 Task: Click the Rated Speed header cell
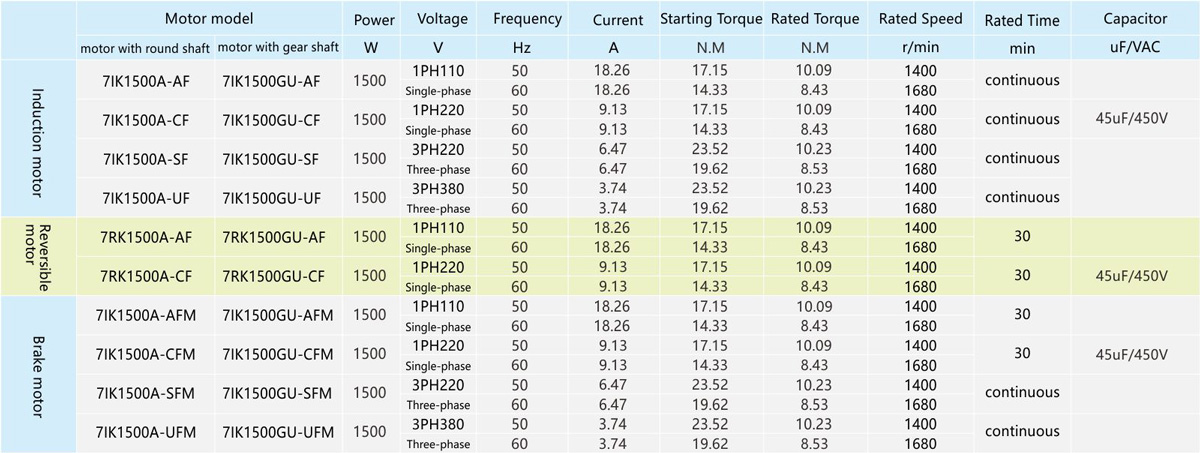[x=920, y=19]
